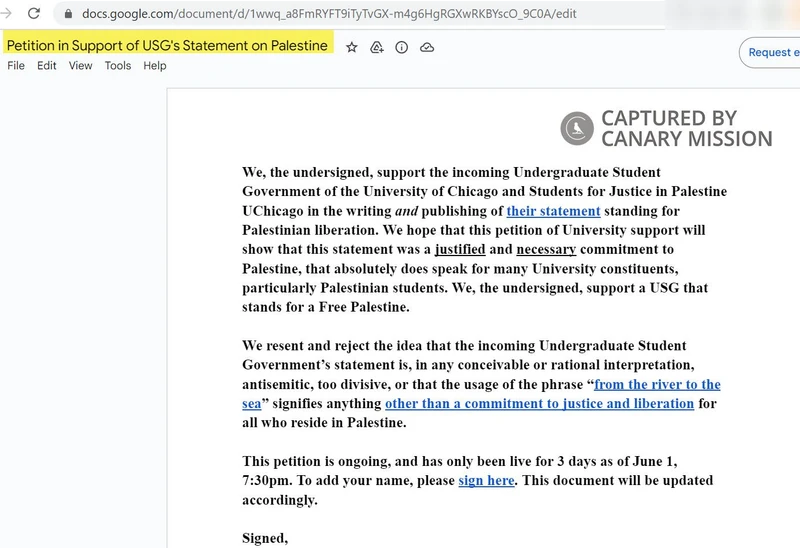Screen dimensions: 800x548
Task: Click the text 'all who reside in Palestine.'
Action: pyautogui.click(x=324, y=423)
